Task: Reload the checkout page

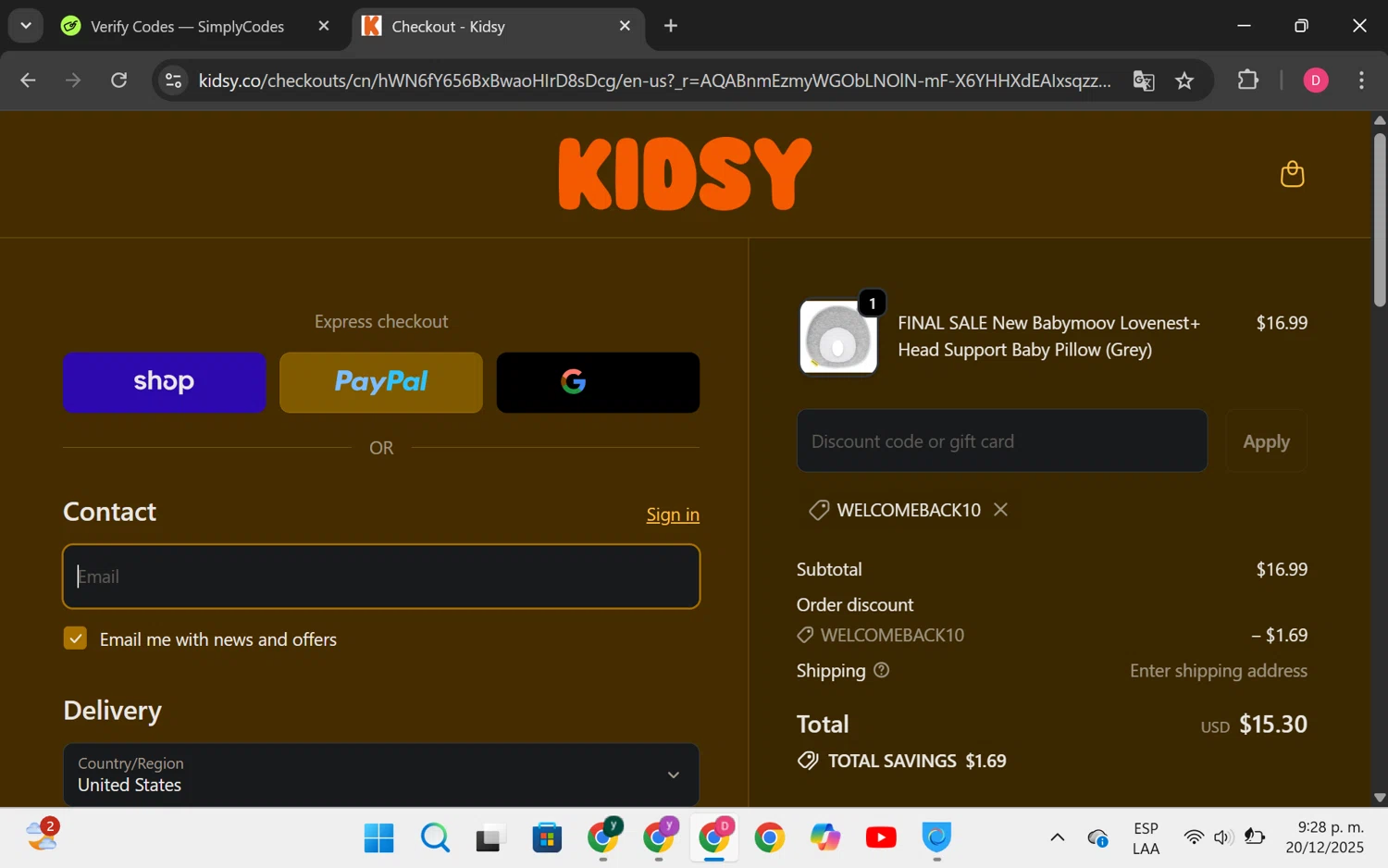Action: tap(118, 81)
